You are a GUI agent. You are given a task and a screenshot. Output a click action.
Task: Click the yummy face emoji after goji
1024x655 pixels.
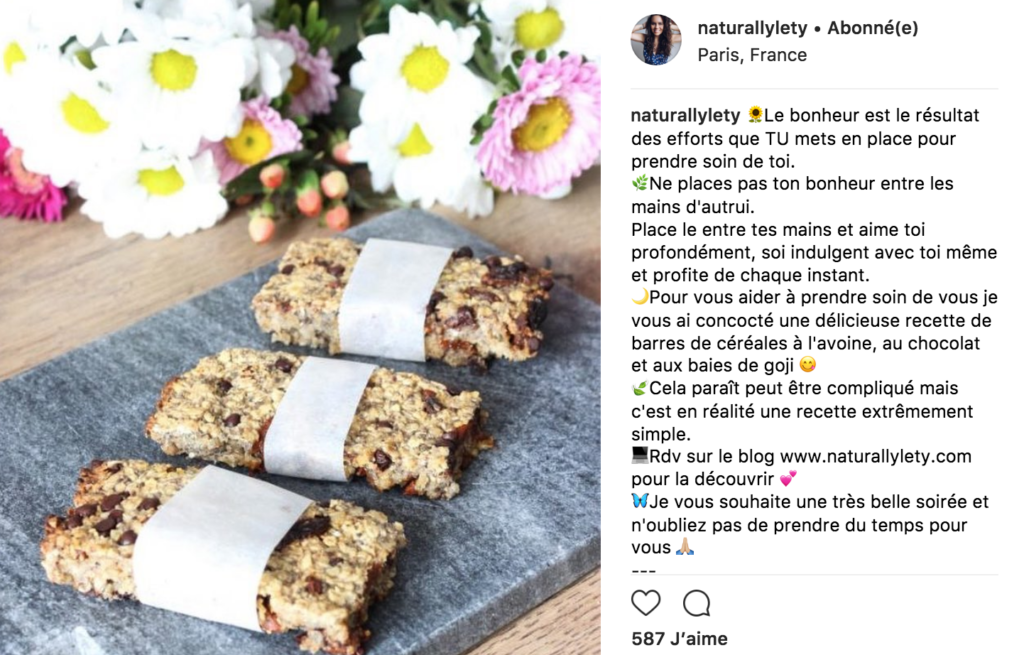tap(808, 364)
